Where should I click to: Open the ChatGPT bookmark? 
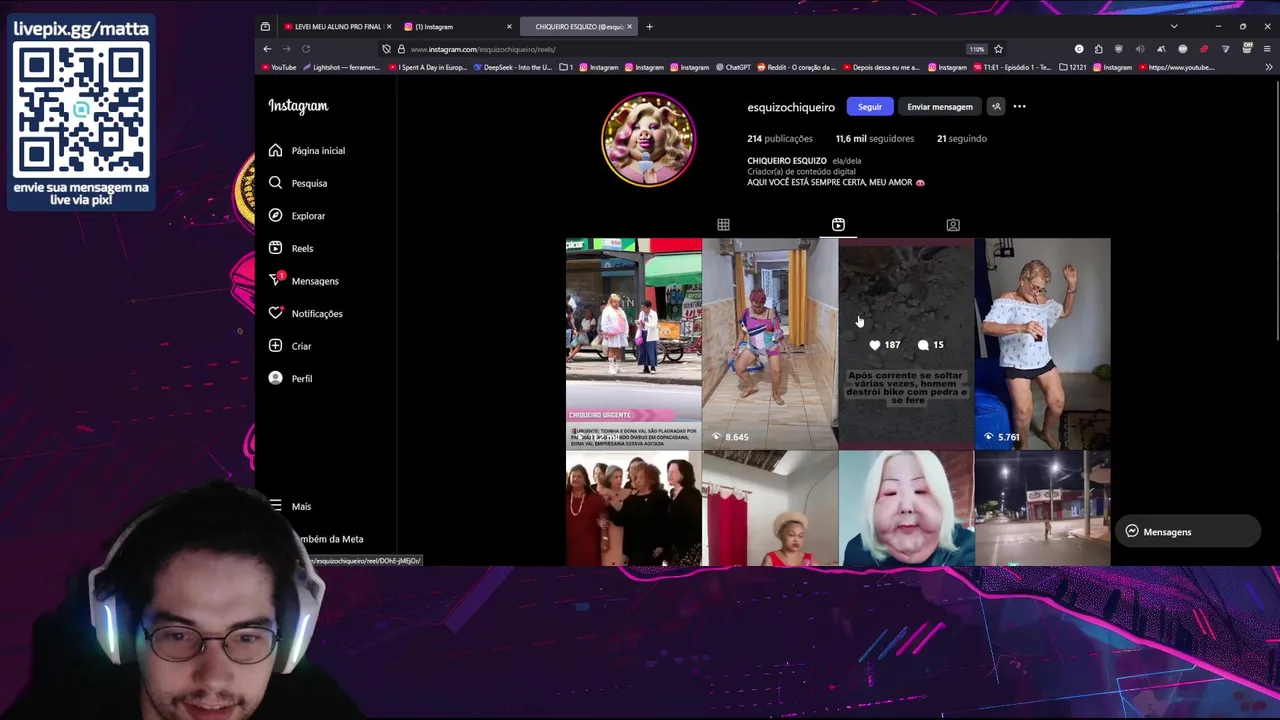pos(733,68)
